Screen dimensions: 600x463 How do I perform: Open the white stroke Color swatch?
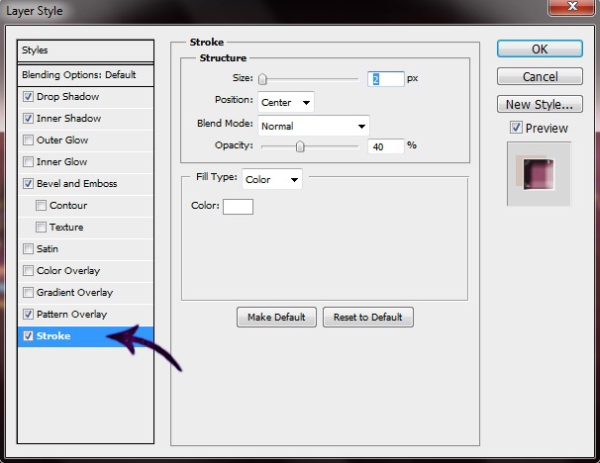[x=238, y=206]
